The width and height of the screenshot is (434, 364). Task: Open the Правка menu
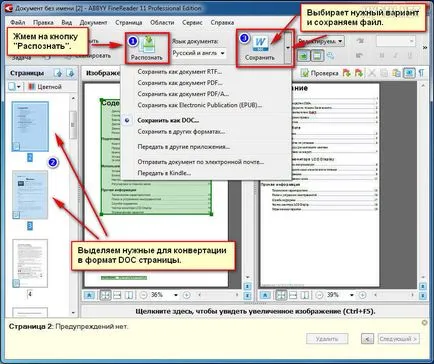tap(43, 23)
